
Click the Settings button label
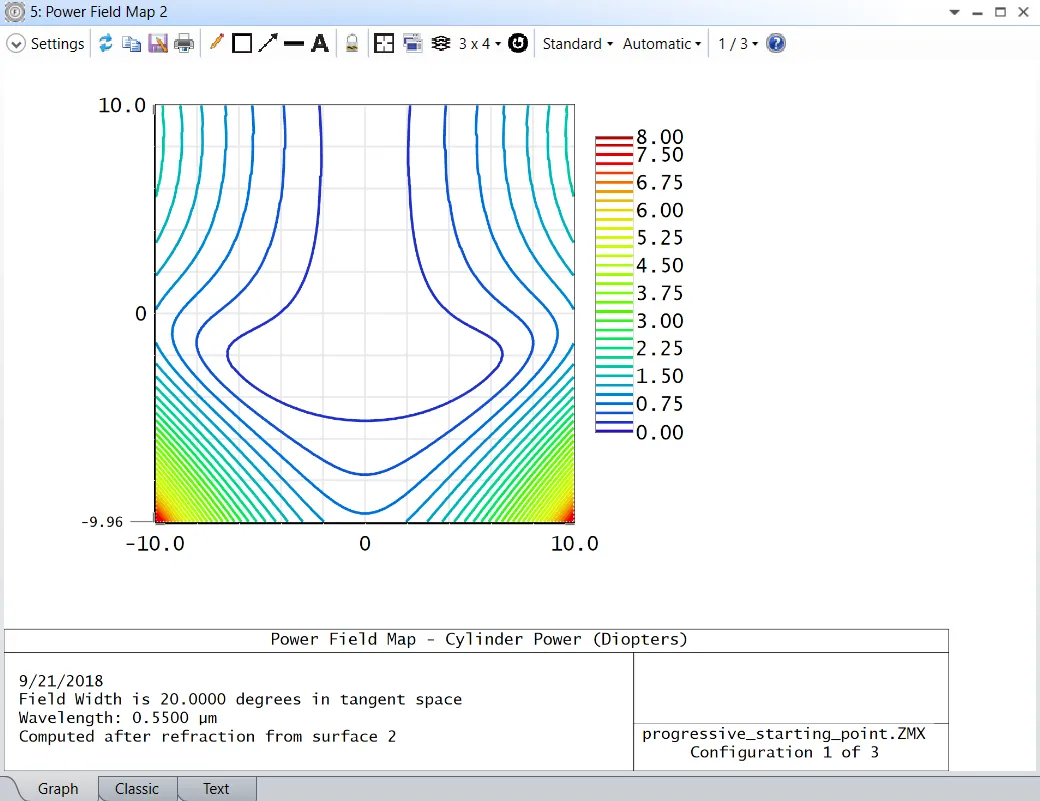coord(57,44)
